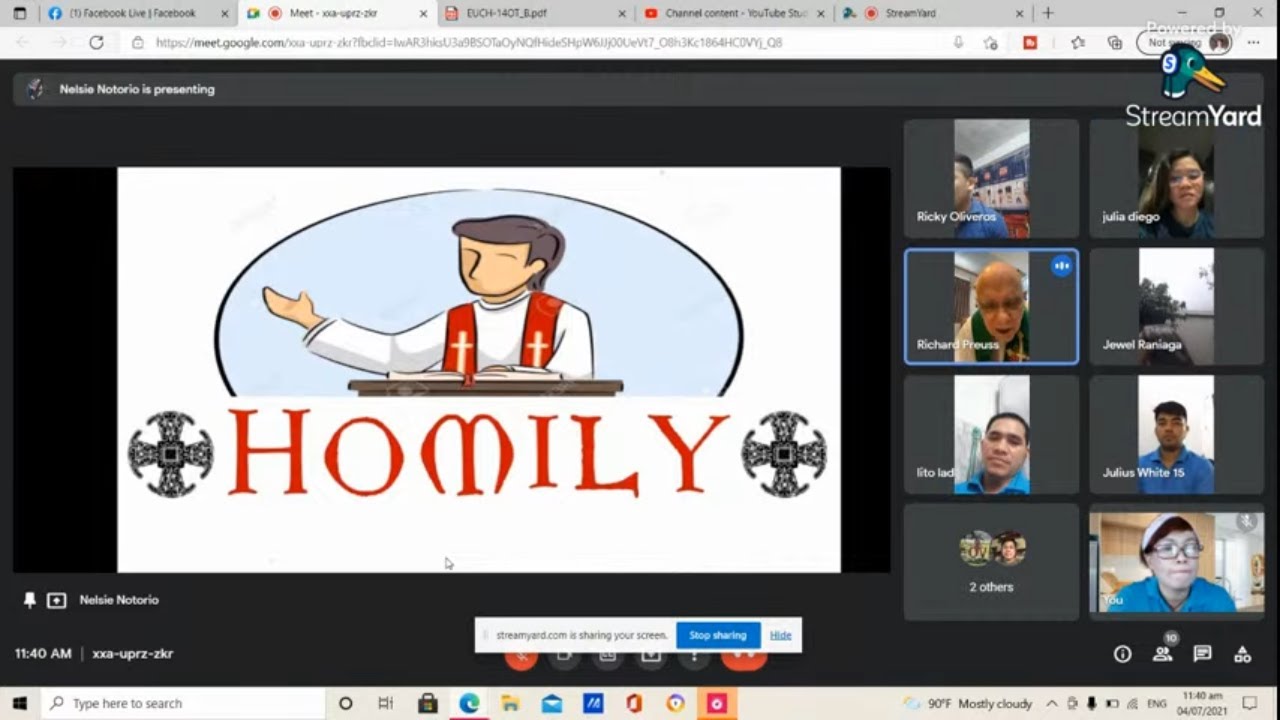Open the 2 others participants tile
This screenshot has width=1280, height=720.
(x=991, y=562)
